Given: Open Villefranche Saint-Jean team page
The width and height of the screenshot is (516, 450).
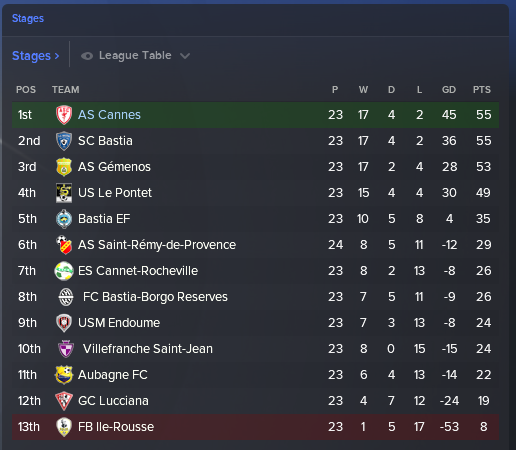Looking at the screenshot, I should pyautogui.click(x=148, y=349).
